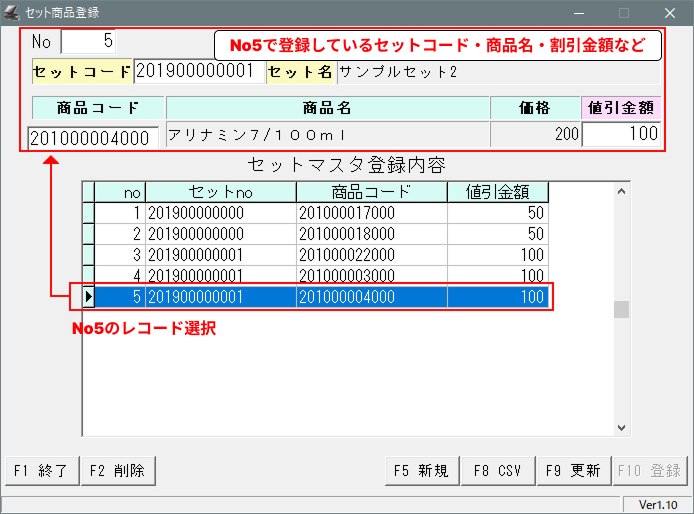Viewport: 694px width, 514px height.
Task: Export using the F8 CSV button
Action: [x=495, y=470]
